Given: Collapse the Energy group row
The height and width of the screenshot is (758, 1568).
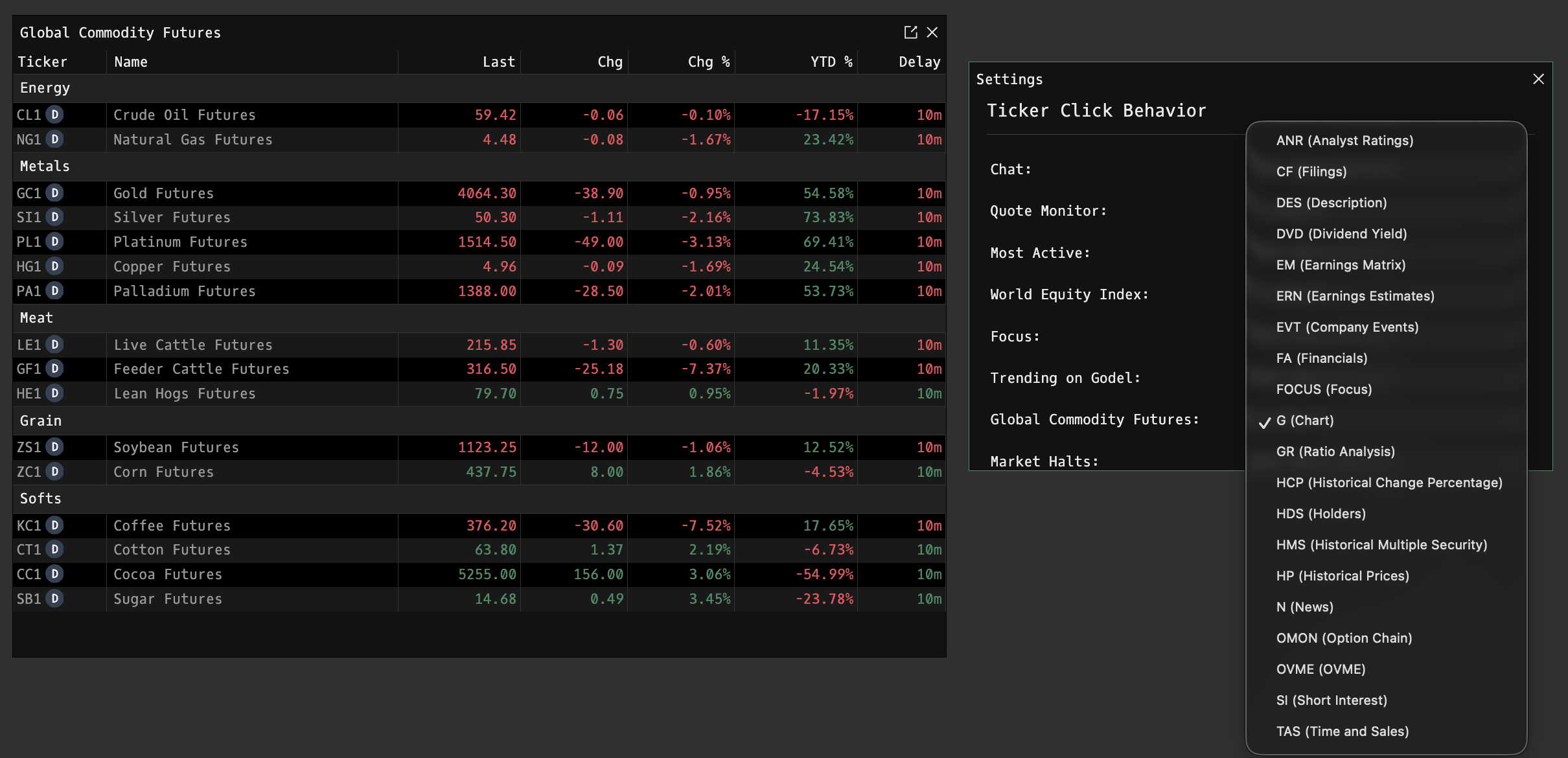Looking at the screenshot, I should tap(479, 88).
